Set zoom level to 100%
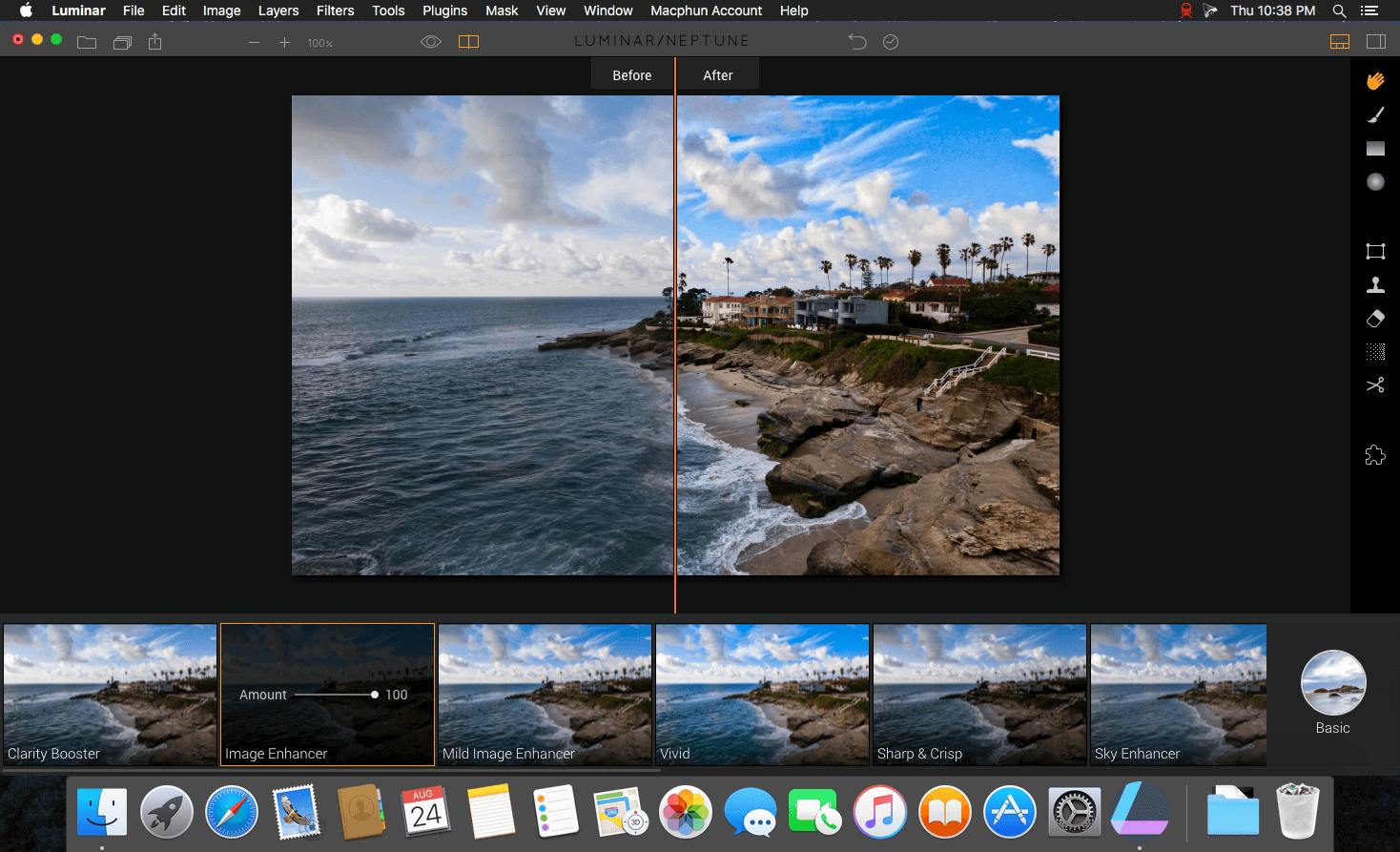Image resolution: width=1400 pixels, height=852 pixels. [320, 44]
